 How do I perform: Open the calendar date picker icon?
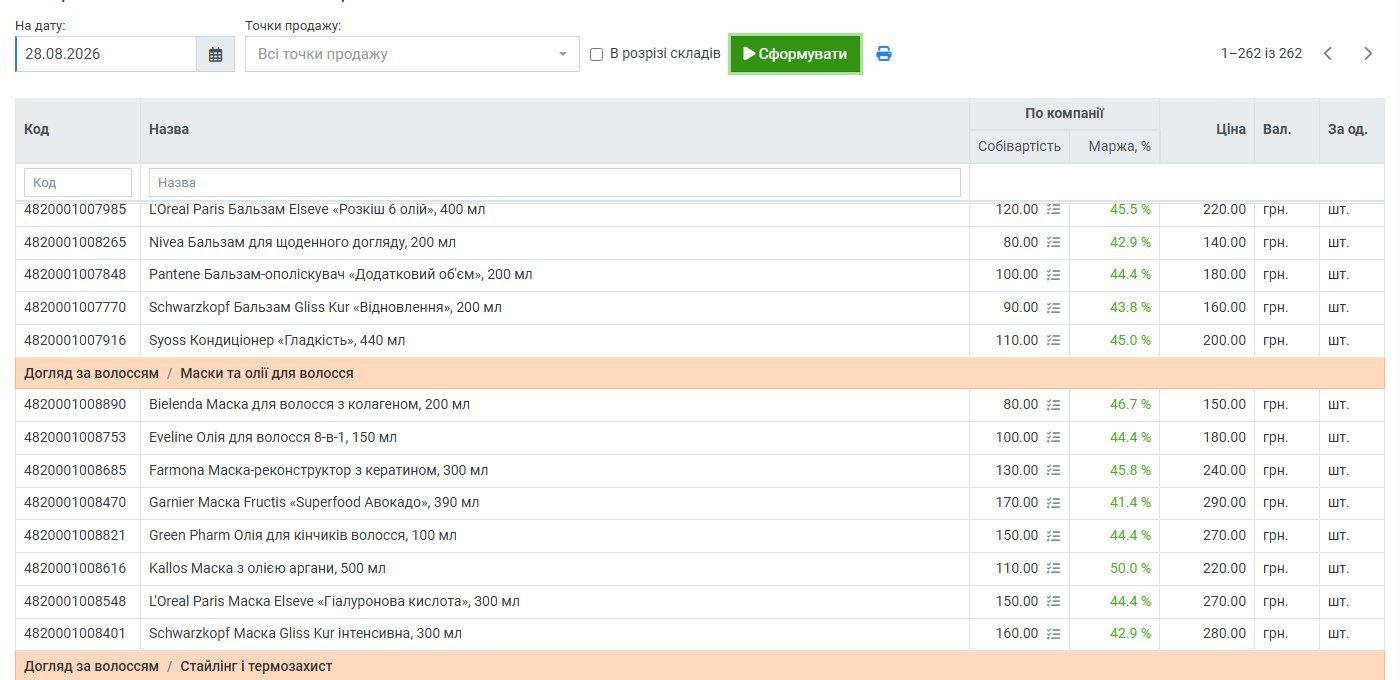coord(215,54)
